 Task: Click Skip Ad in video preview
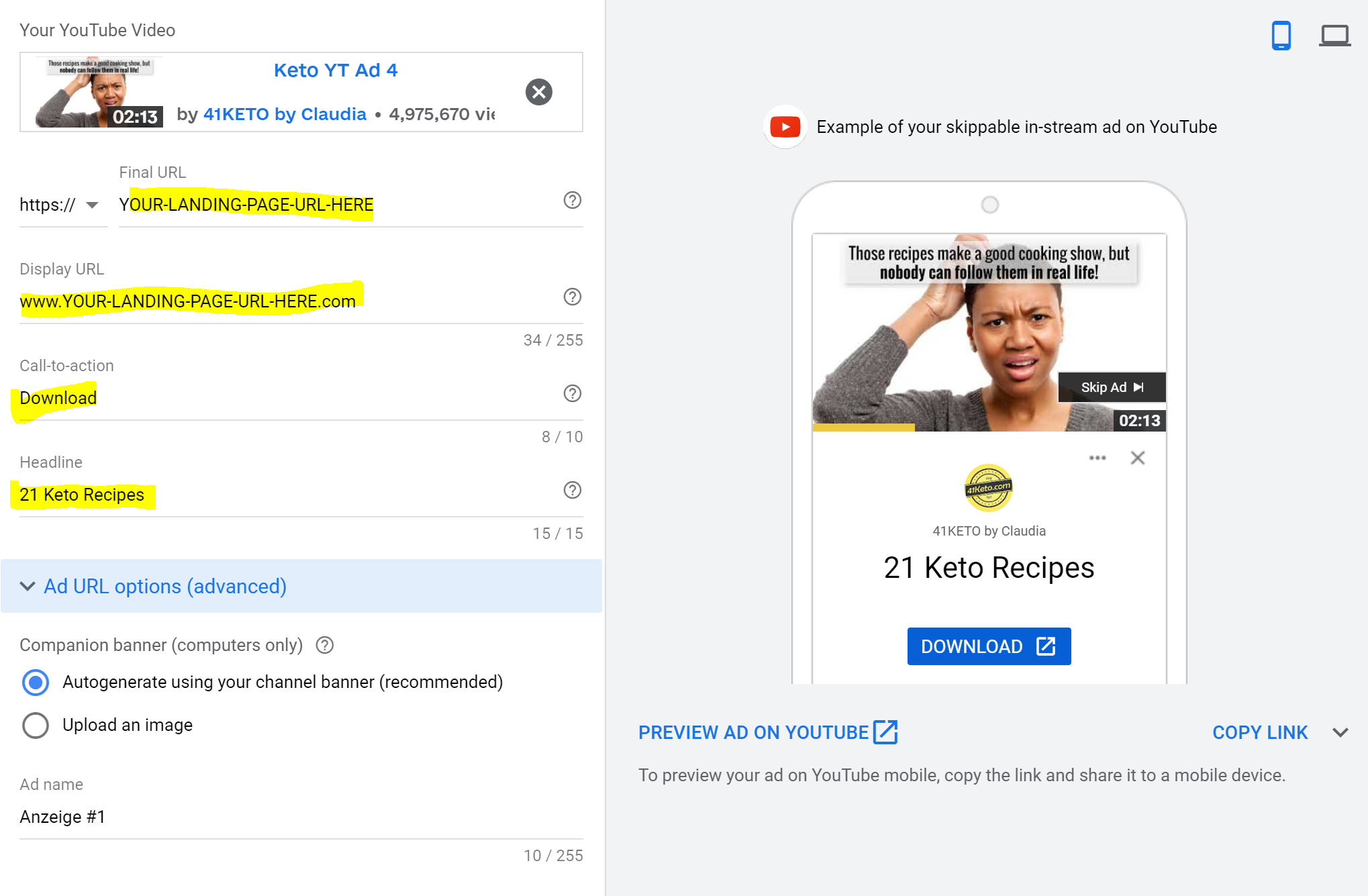click(x=1111, y=387)
